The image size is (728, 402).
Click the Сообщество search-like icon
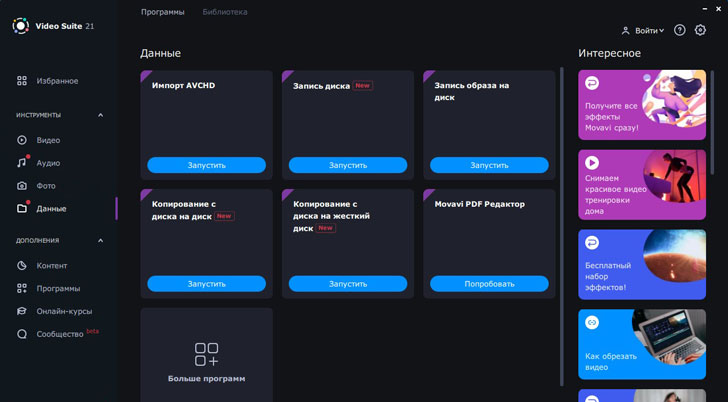pyautogui.click(x=22, y=334)
